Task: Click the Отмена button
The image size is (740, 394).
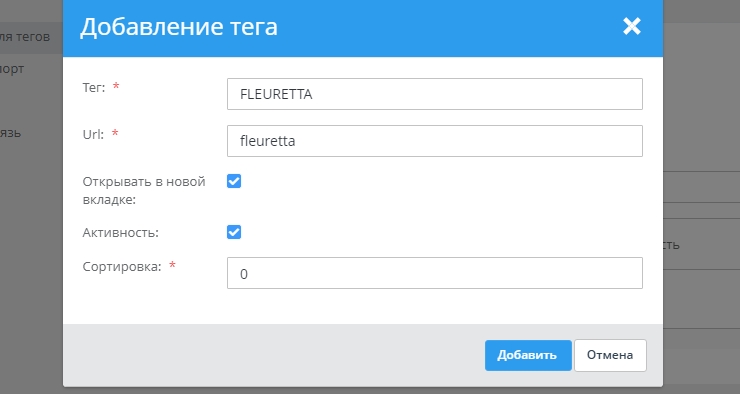Action: click(x=610, y=355)
